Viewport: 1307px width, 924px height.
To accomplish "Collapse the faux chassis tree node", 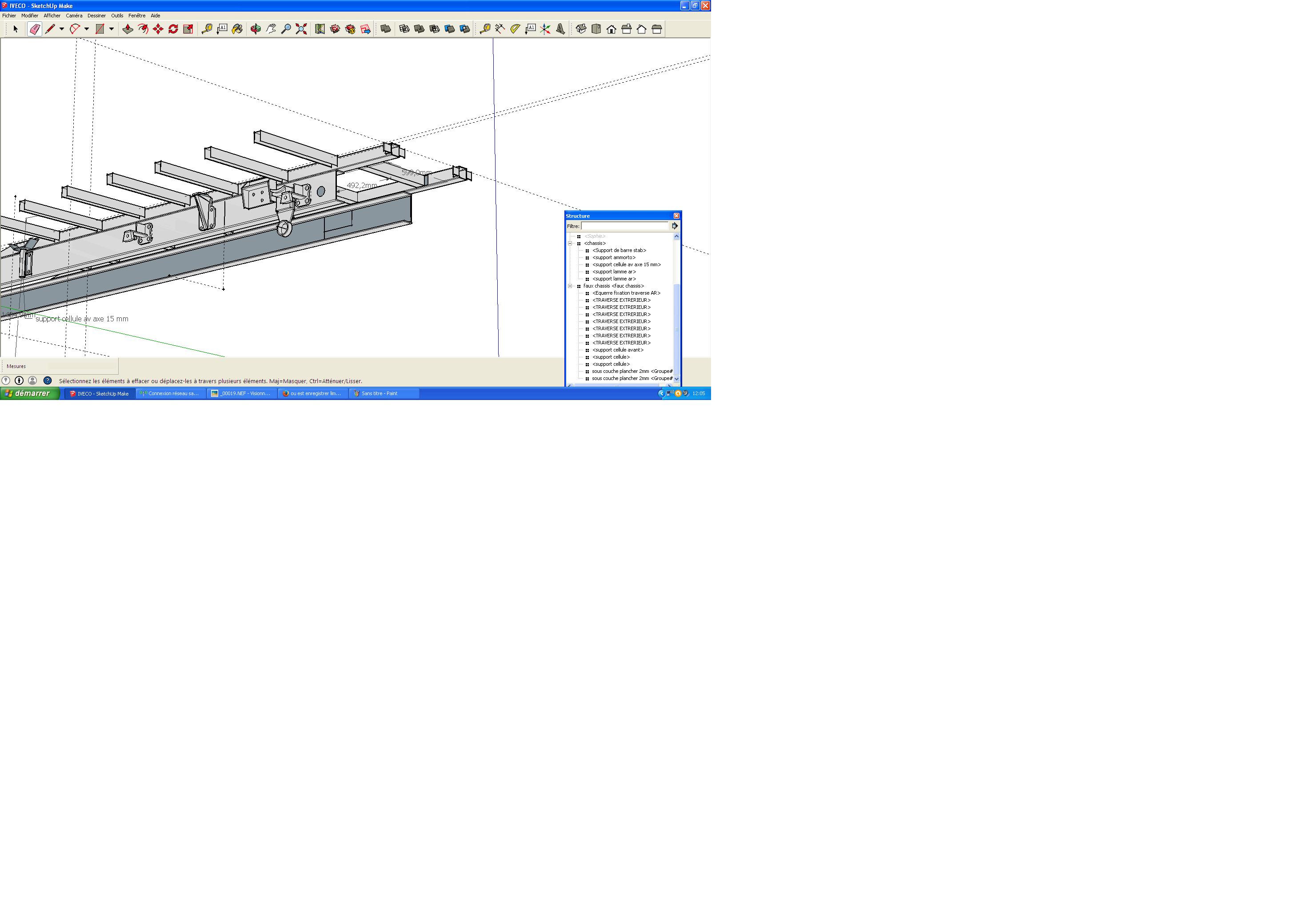I will click(570, 286).
